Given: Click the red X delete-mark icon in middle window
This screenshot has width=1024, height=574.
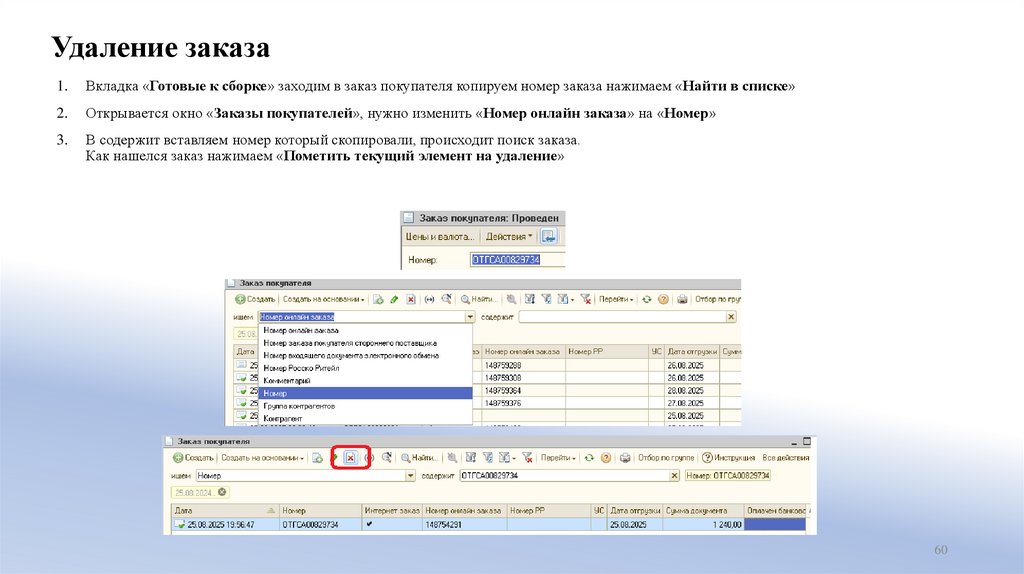Looking at the screenshot, I should pos(411,299).
